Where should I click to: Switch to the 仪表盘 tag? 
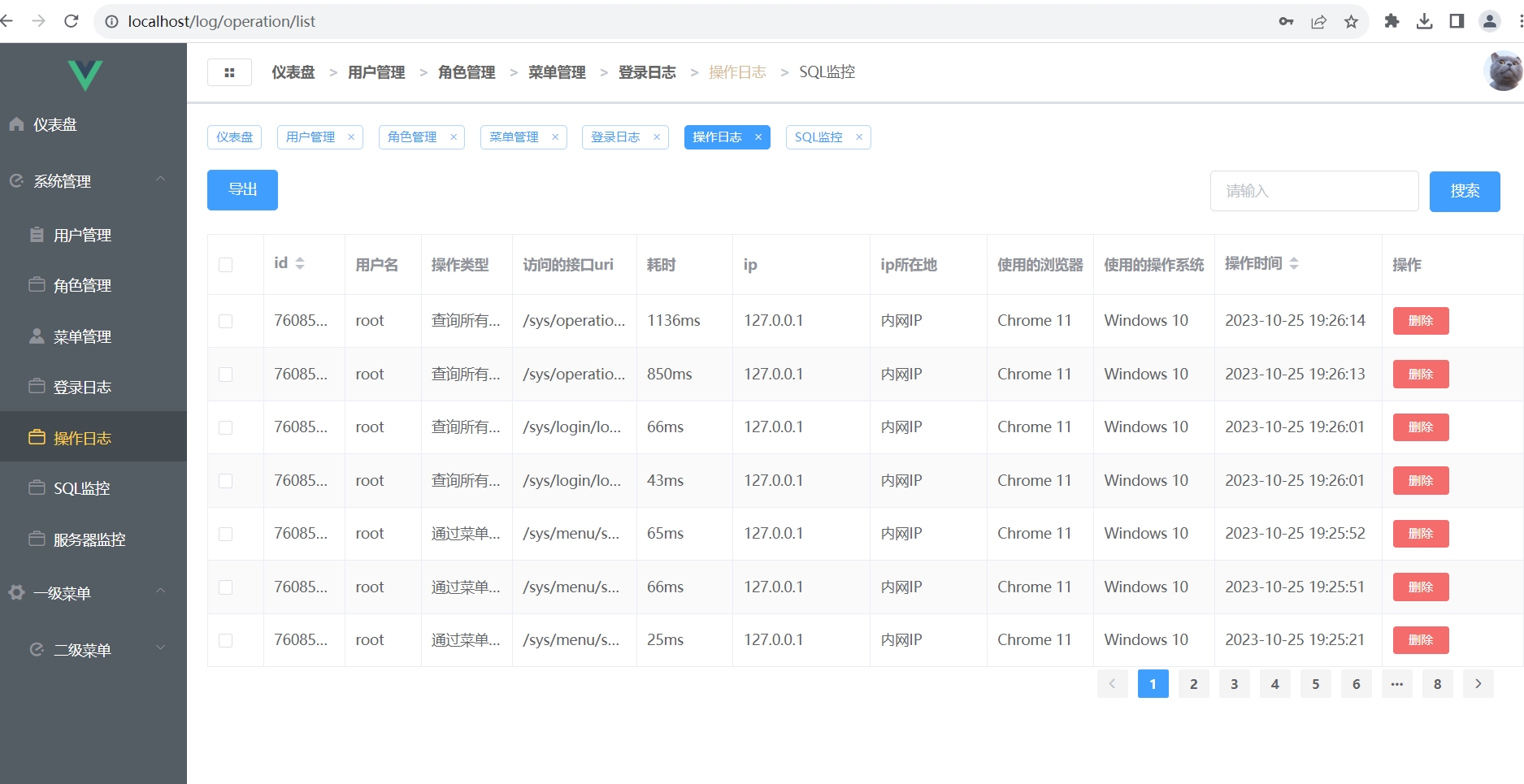[234, 137]
